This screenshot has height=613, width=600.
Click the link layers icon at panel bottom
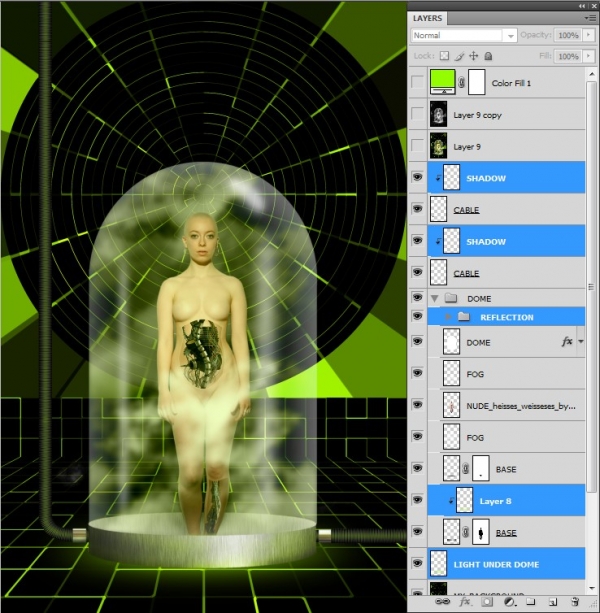pos(442,602)
